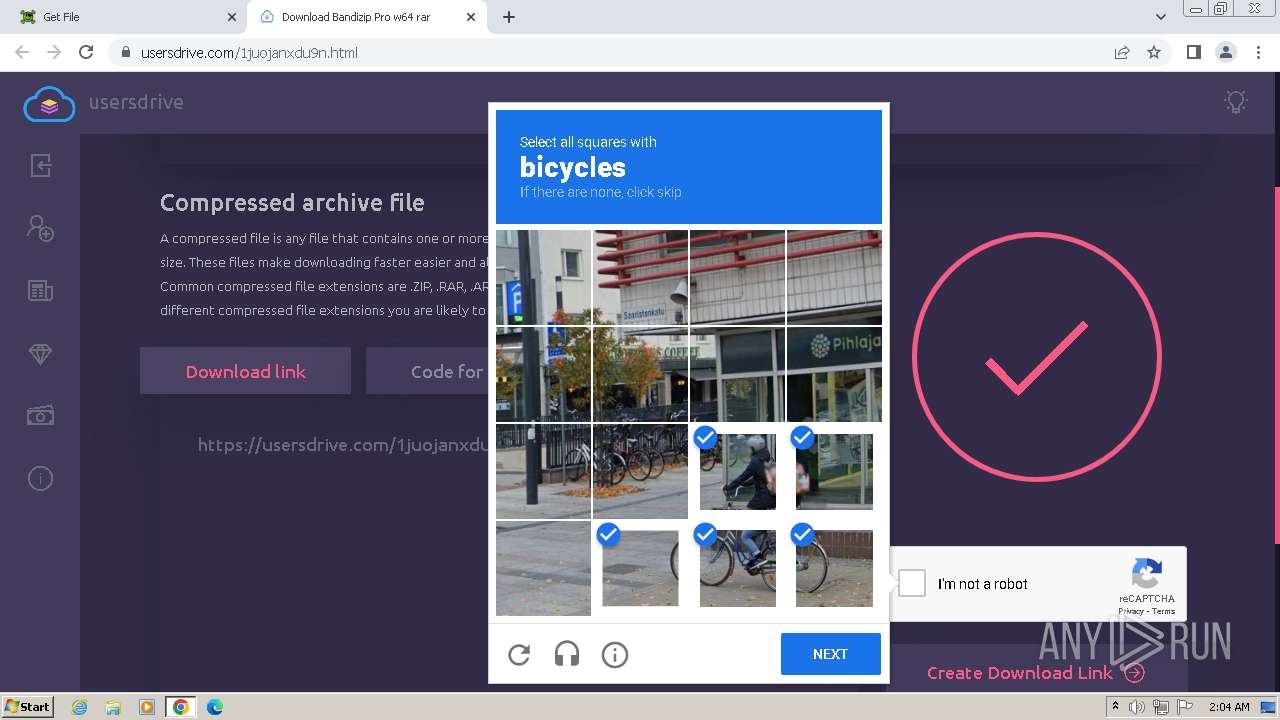Open the add user sidebar icon

pos(40,228)
